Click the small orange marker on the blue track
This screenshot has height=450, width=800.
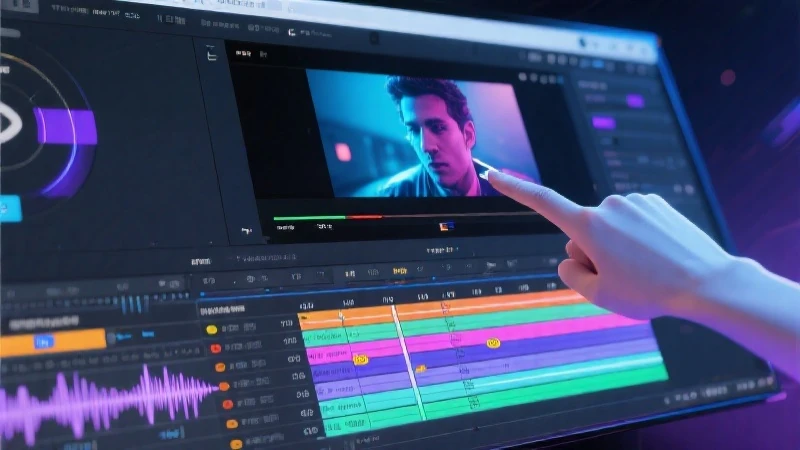pos(421,369)
